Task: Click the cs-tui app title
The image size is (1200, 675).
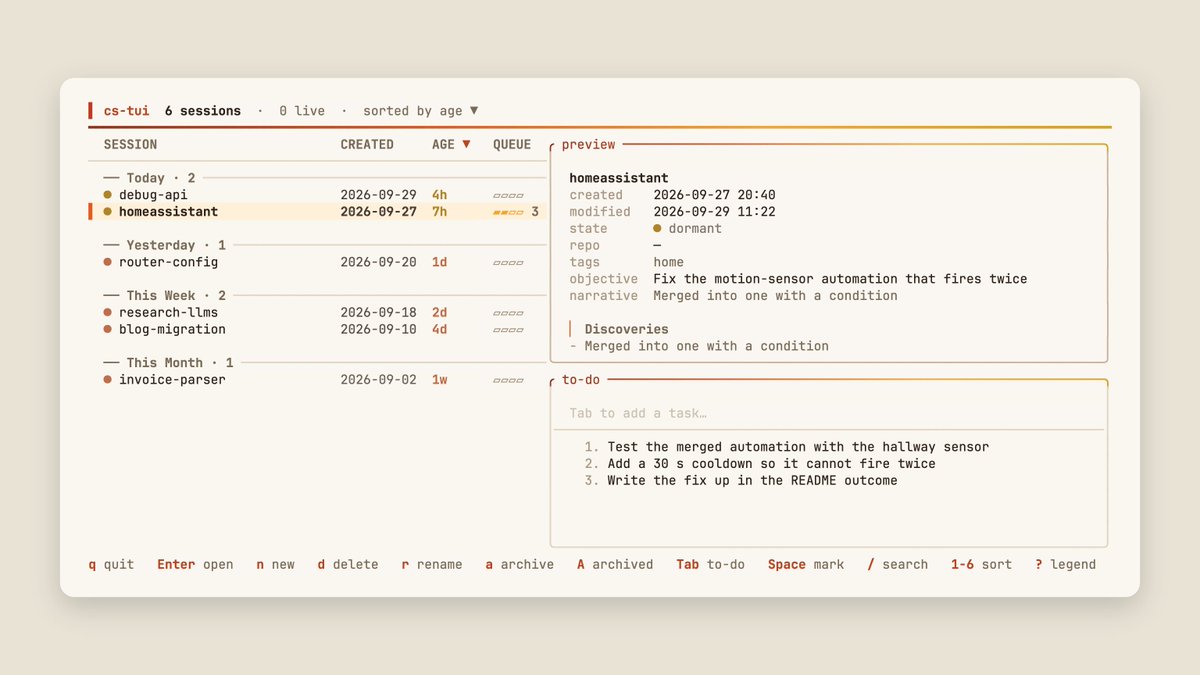Action: click(126, 111)
